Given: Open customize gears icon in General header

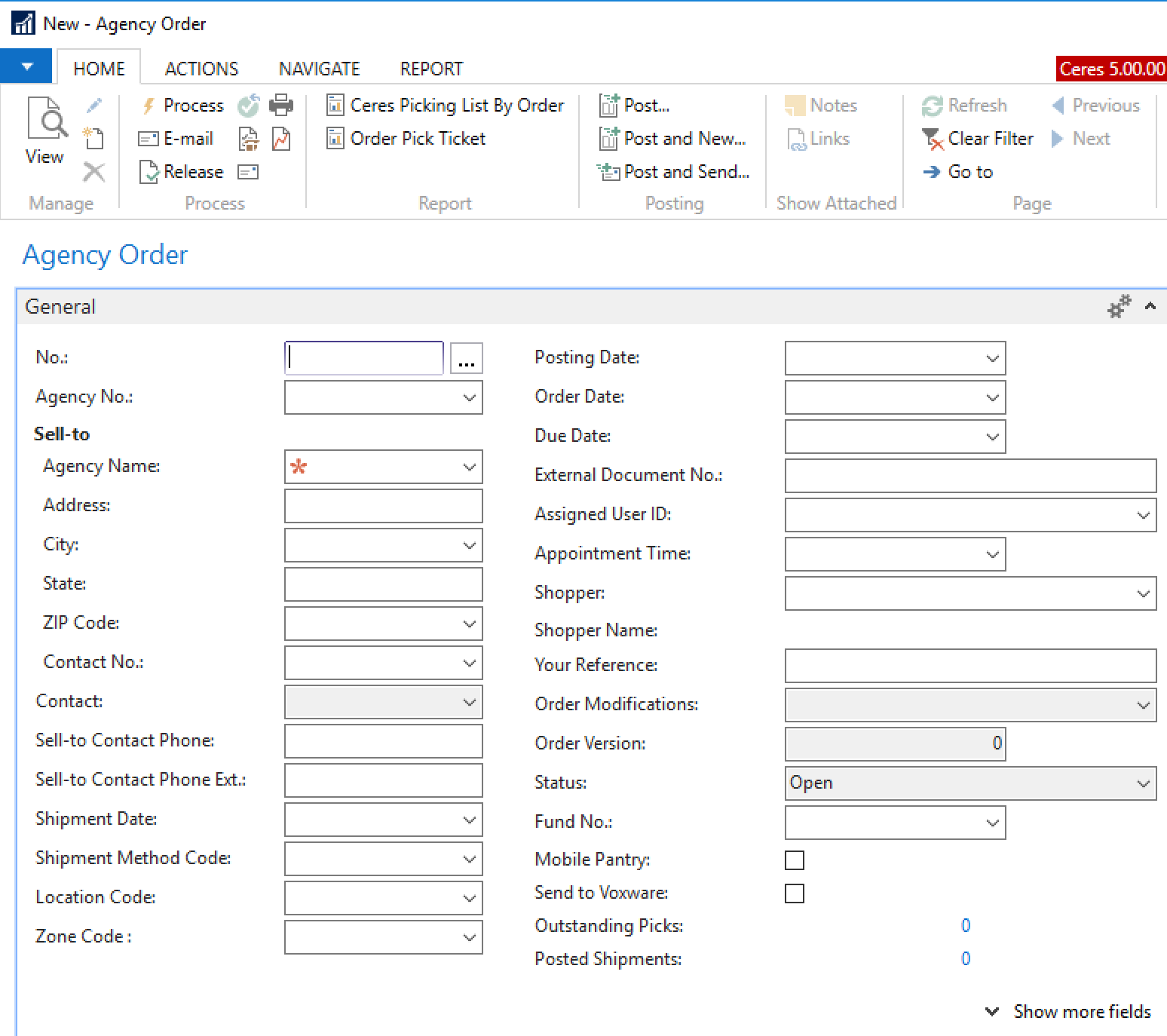Looking at the screenshot, I should tap(1119, 307).
